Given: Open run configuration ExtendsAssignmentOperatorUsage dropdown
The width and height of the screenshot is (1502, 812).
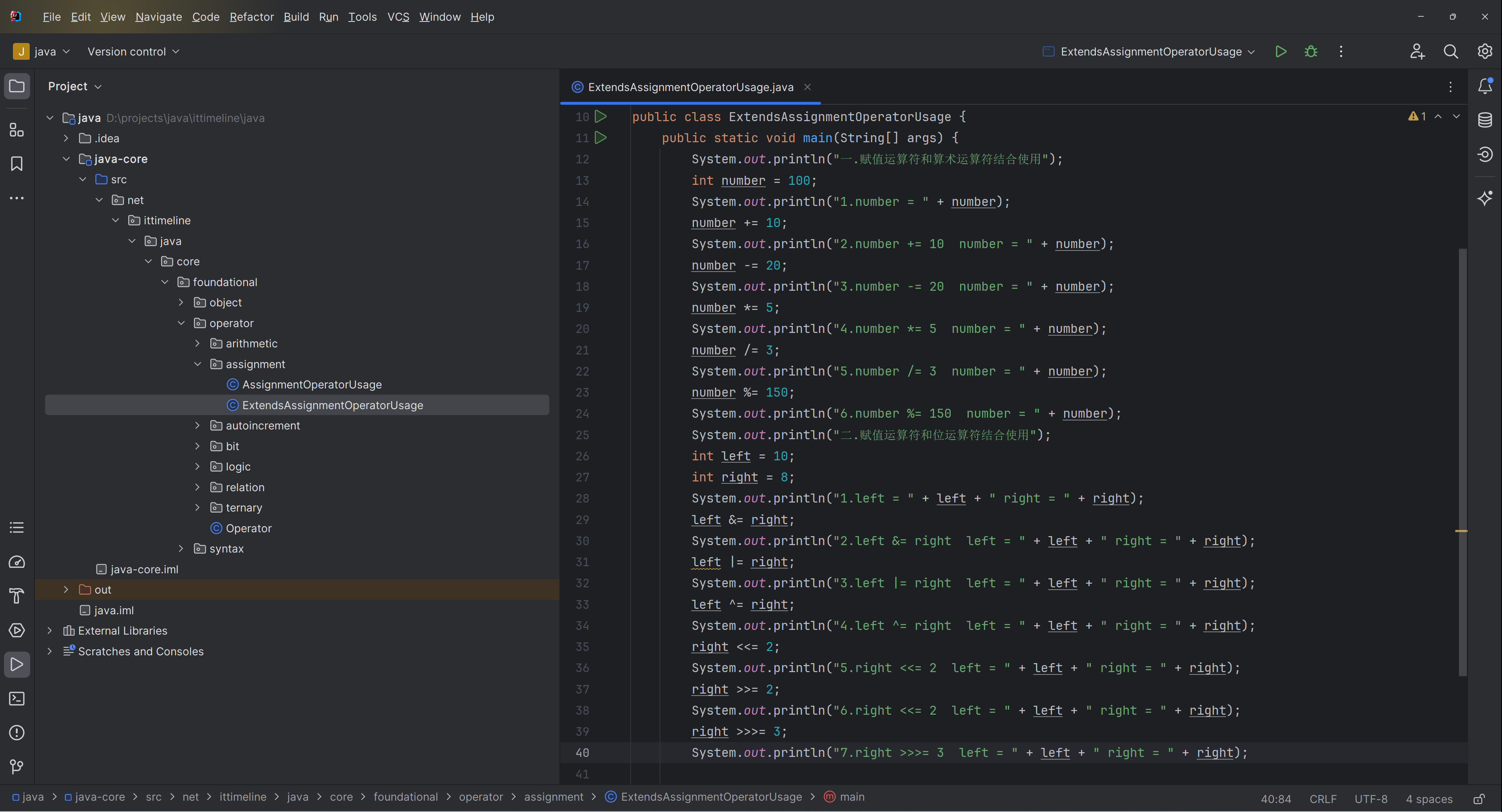Looking at the screenshot, I should click(1149, 52).
